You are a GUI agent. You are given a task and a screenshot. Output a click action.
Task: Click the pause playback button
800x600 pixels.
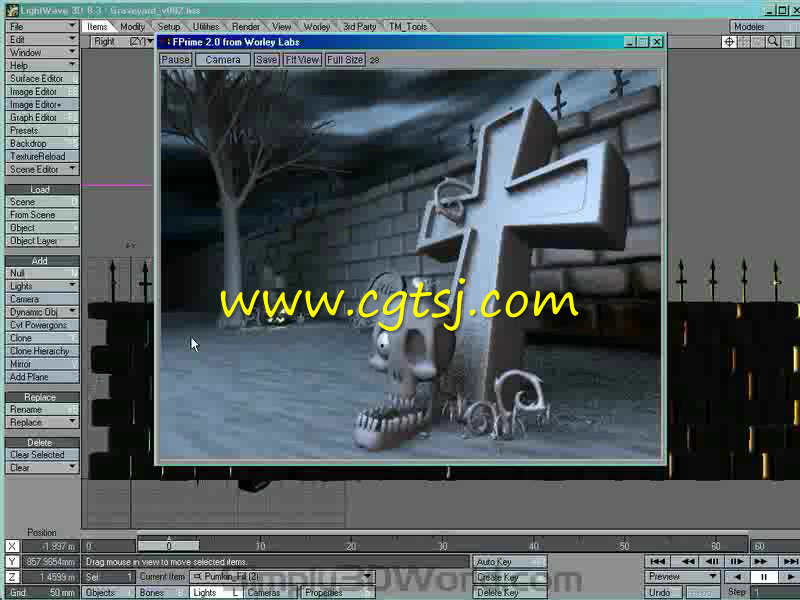coord(763,577)
